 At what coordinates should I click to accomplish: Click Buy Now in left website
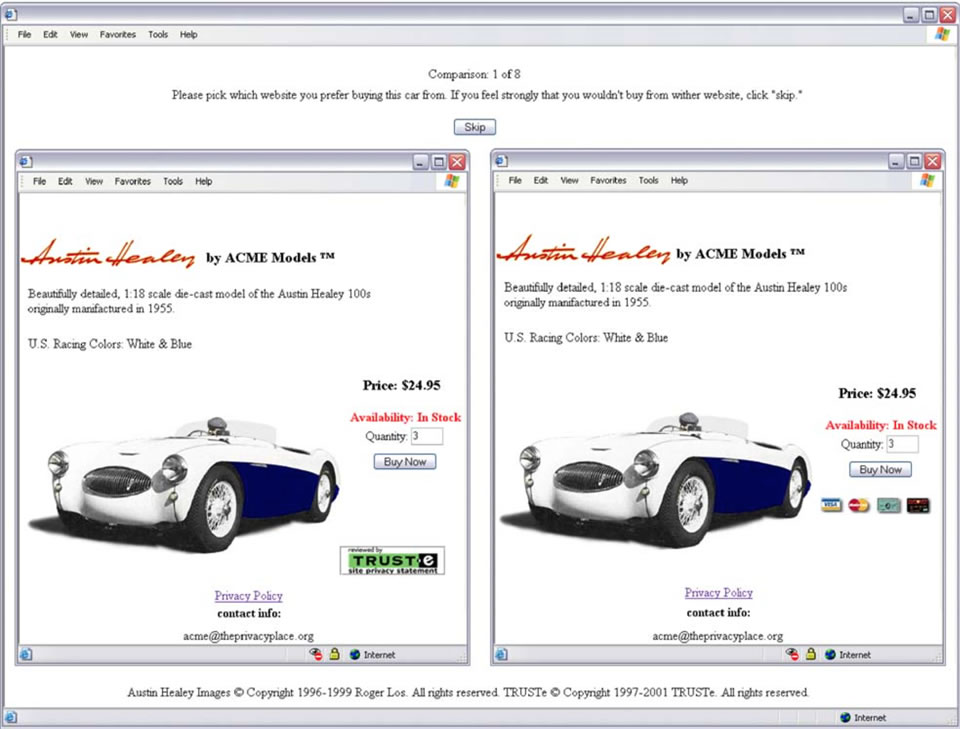tap(405, 462)
